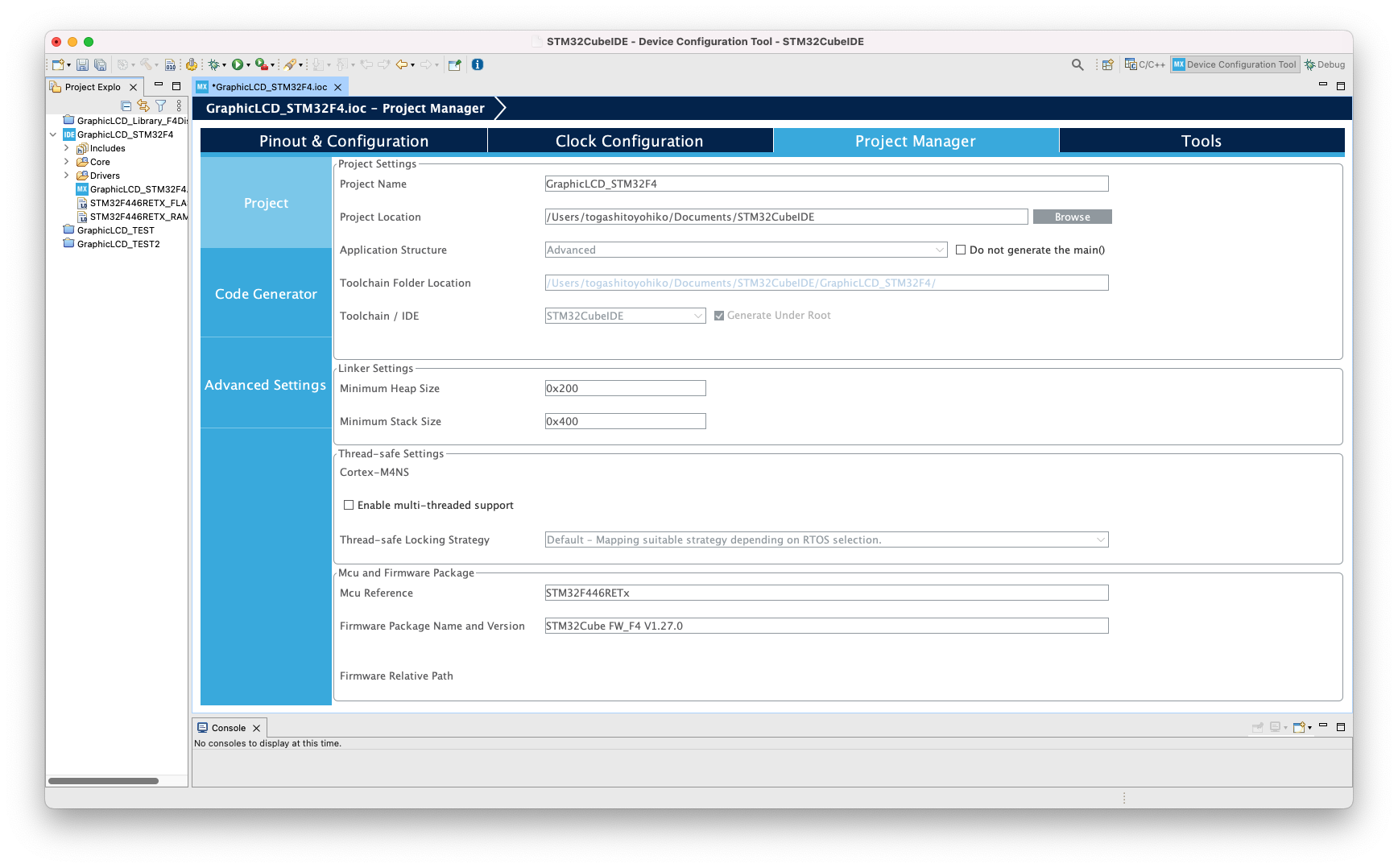Click the Debug bug icon in toolbar
This screenshot has width=1398, height=868.
point(213,64)
